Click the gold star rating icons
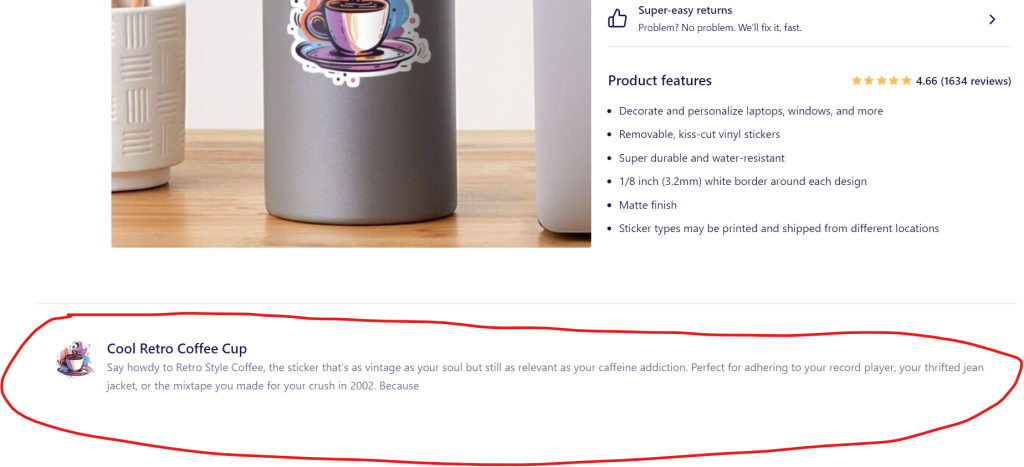Screen dimensions: 1024x467 pyautogui.click(x=881, y=81)
